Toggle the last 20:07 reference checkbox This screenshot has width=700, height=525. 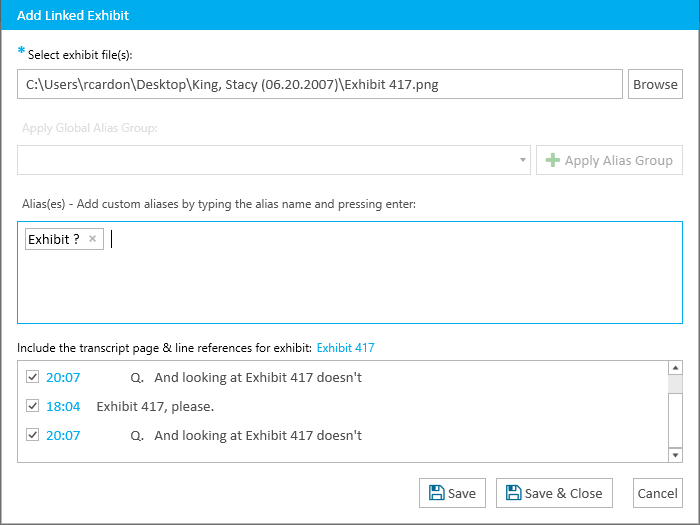(x=32, y=435)
